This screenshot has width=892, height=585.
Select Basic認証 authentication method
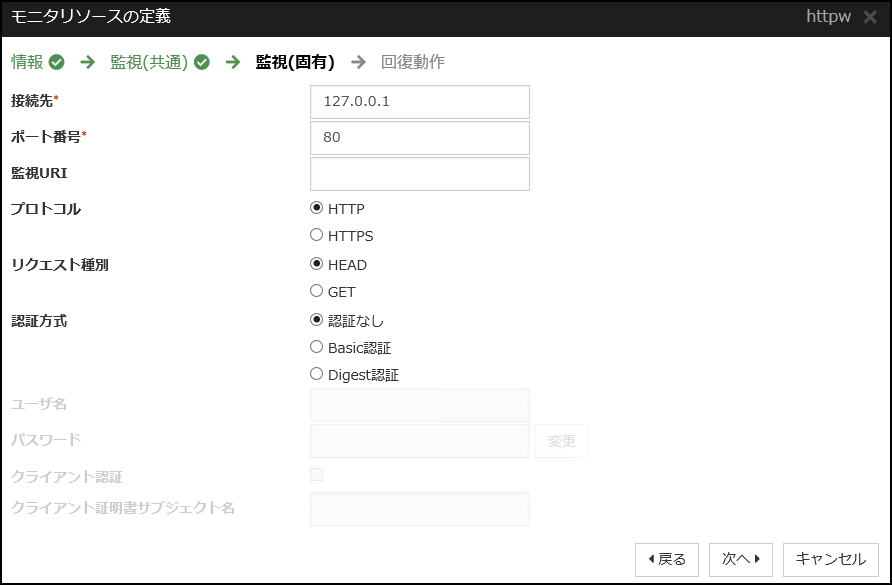pyautogui.click(x=317, y=348)
